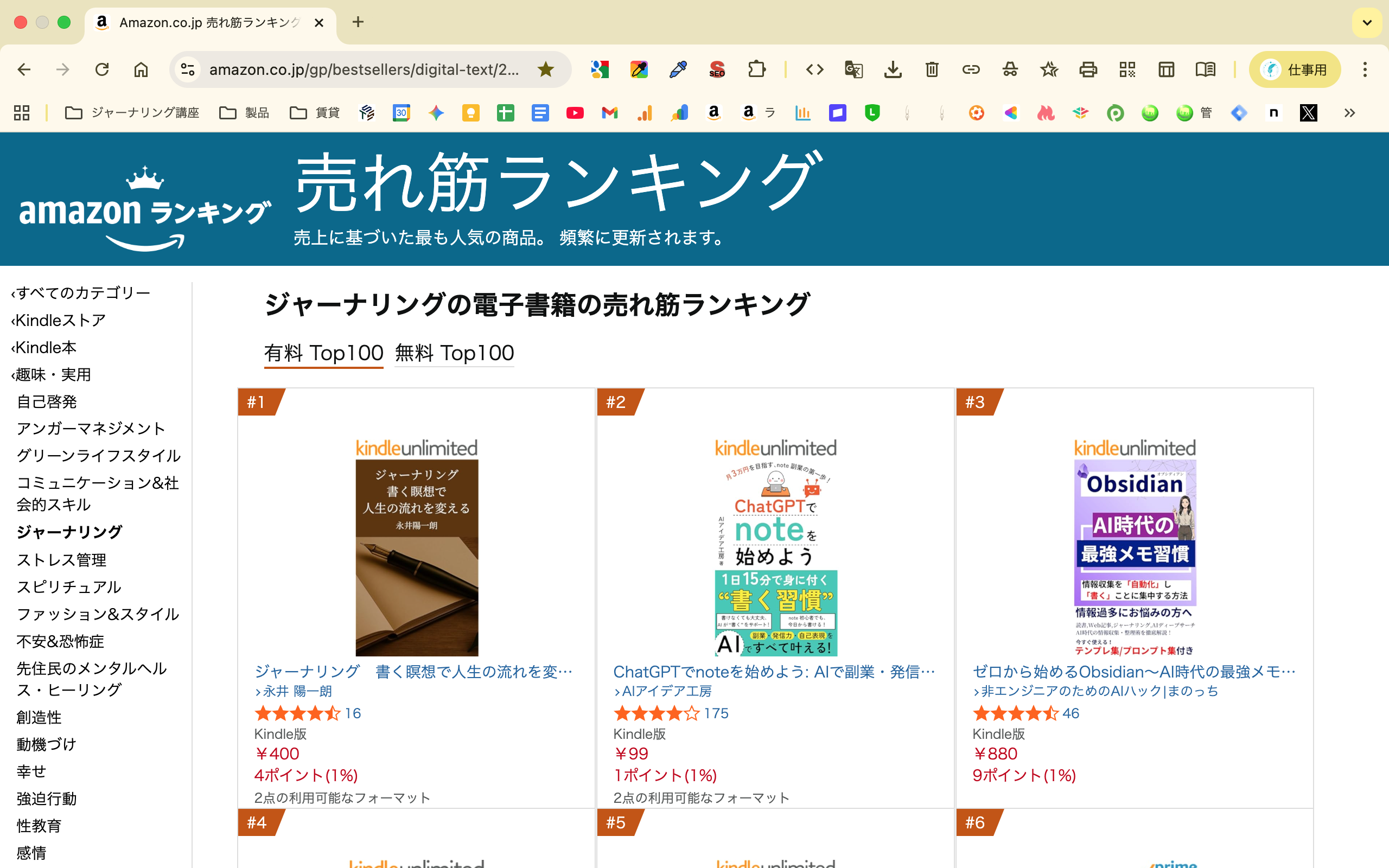This screenshot has height=868, width=1389.
Task: Open the Google Keep bookmark
Action: (470, 112)
